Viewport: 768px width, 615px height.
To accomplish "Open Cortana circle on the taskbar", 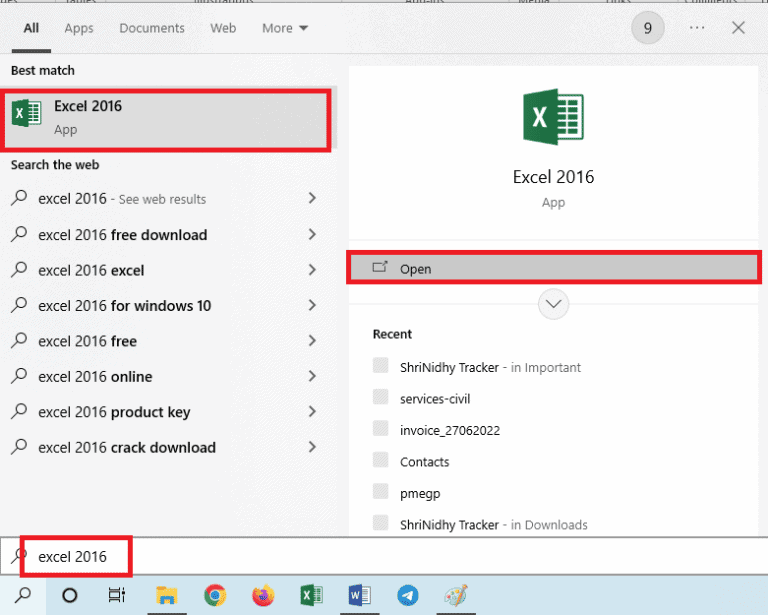I will click(x=70, y=595).
